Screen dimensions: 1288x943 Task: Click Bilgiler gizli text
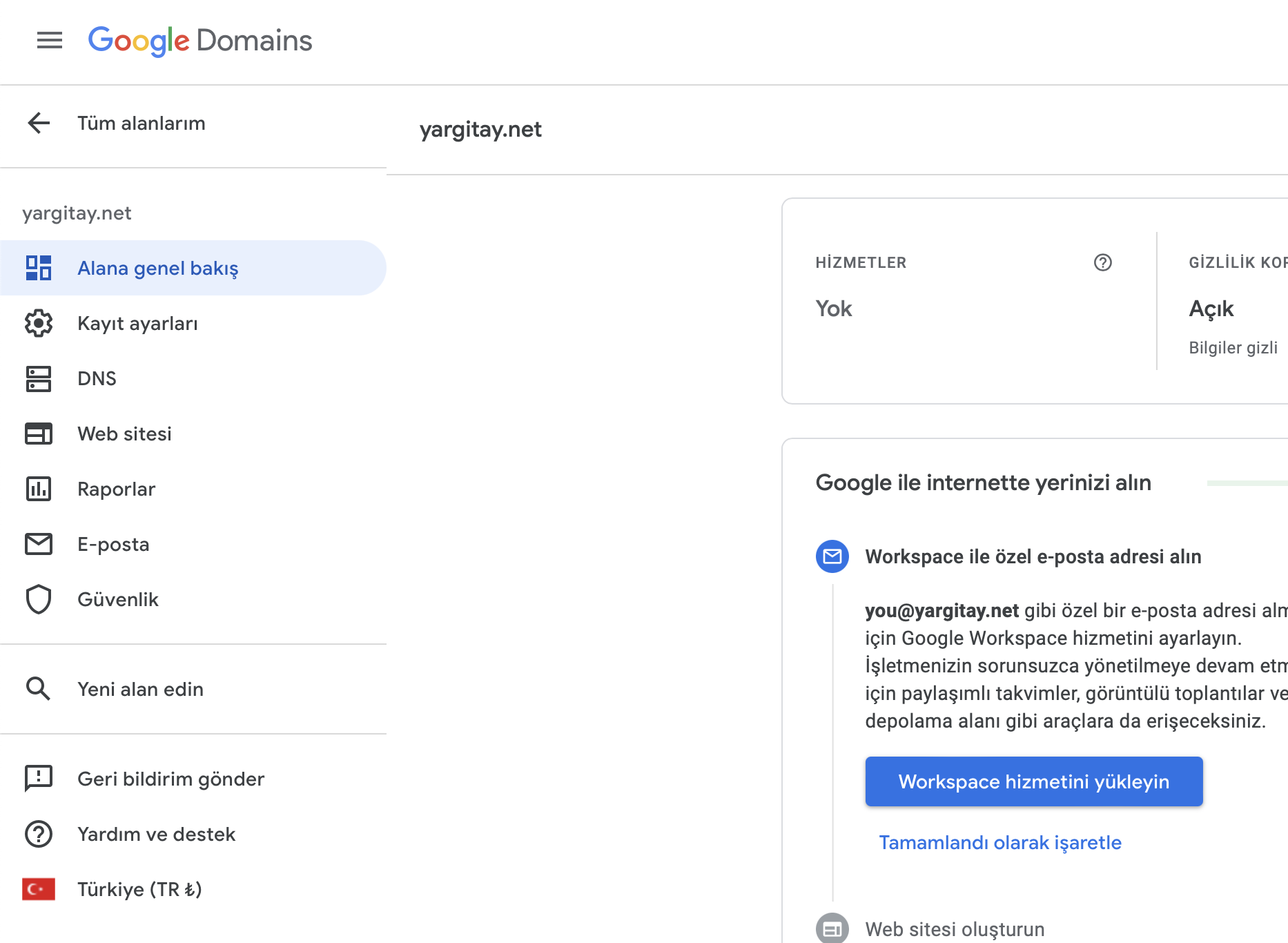(1233, 347)
